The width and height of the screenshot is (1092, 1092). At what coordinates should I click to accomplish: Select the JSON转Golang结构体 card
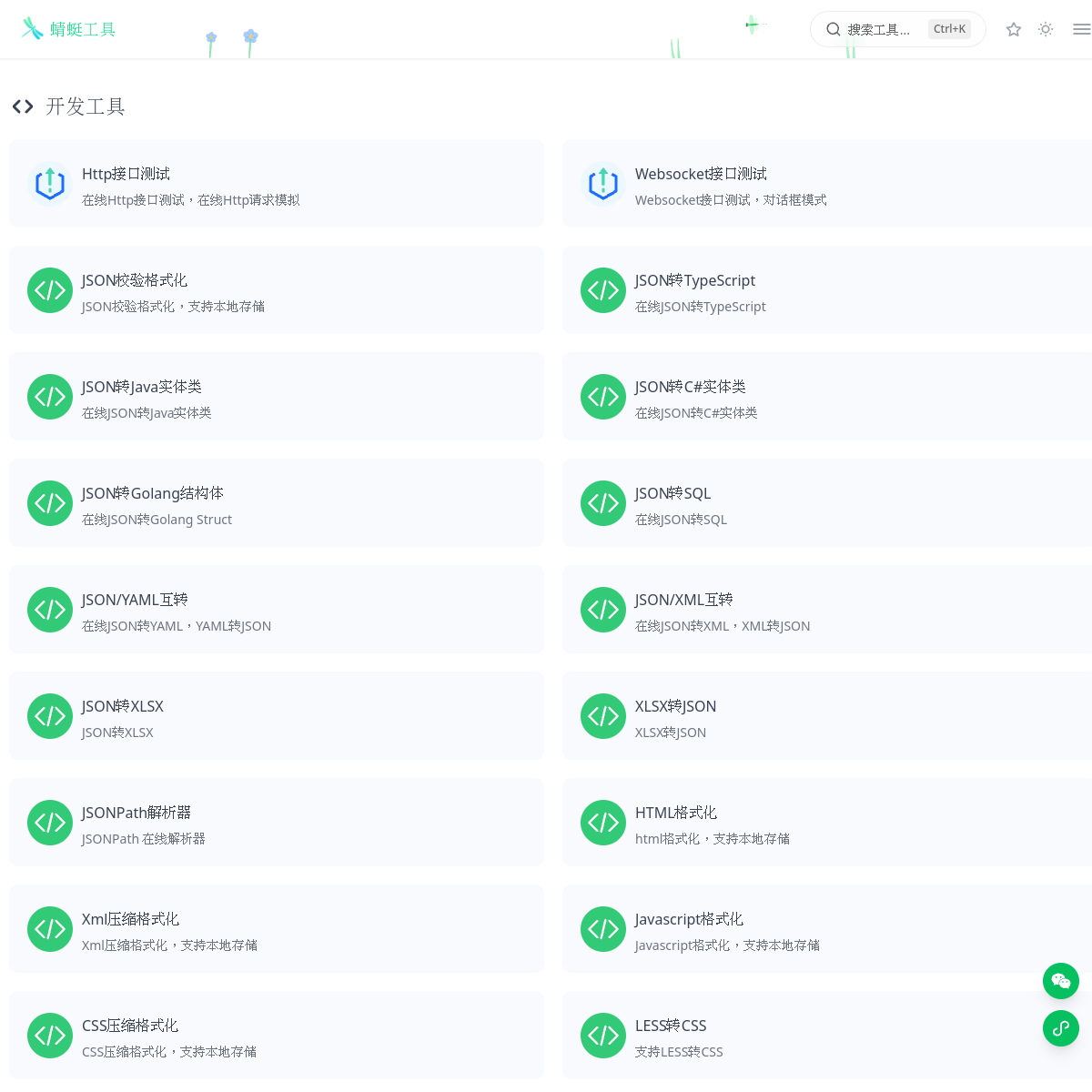point(277,503)
